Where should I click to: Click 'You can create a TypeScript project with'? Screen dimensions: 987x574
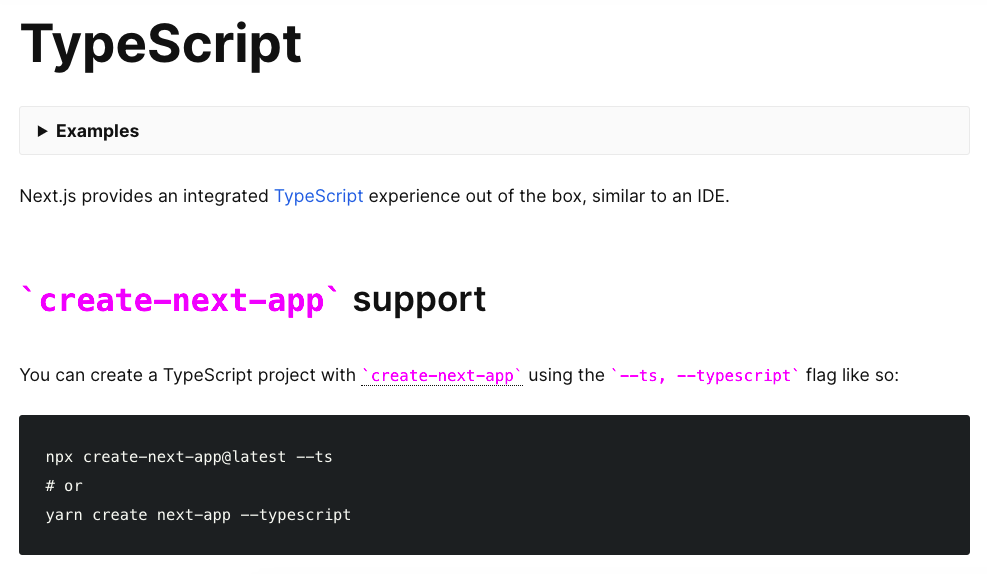click(x=188, y=375)
